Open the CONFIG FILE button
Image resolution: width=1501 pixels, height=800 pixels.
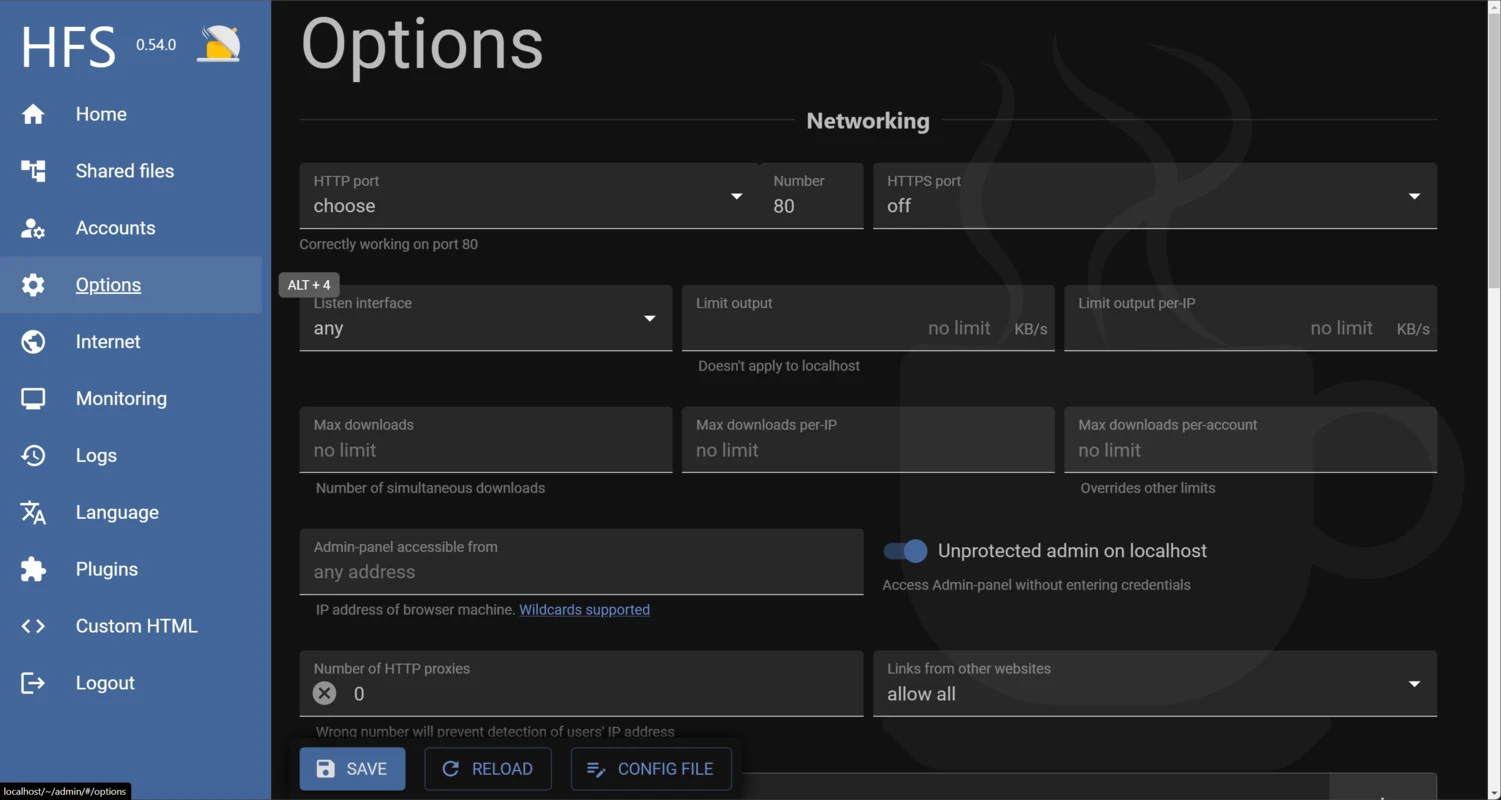tap(651, 769)
